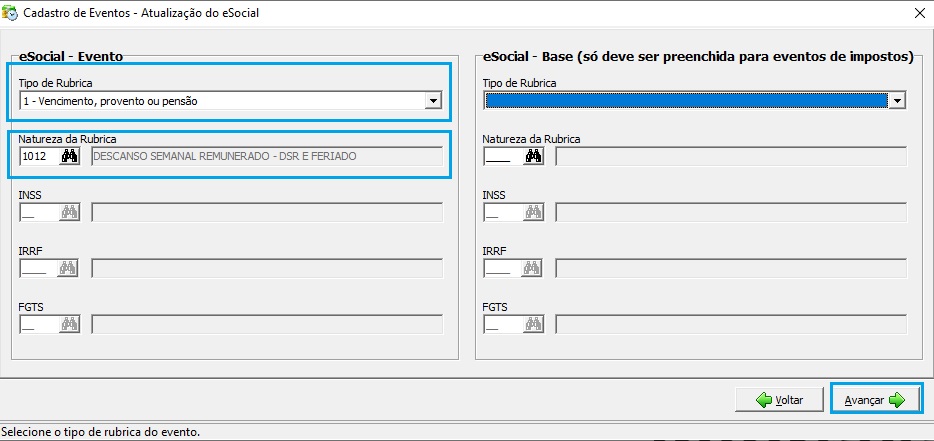
Task: Click the IRRF code field in eSocial - Base
Action: pyautogui.click(x=503, y=268)
